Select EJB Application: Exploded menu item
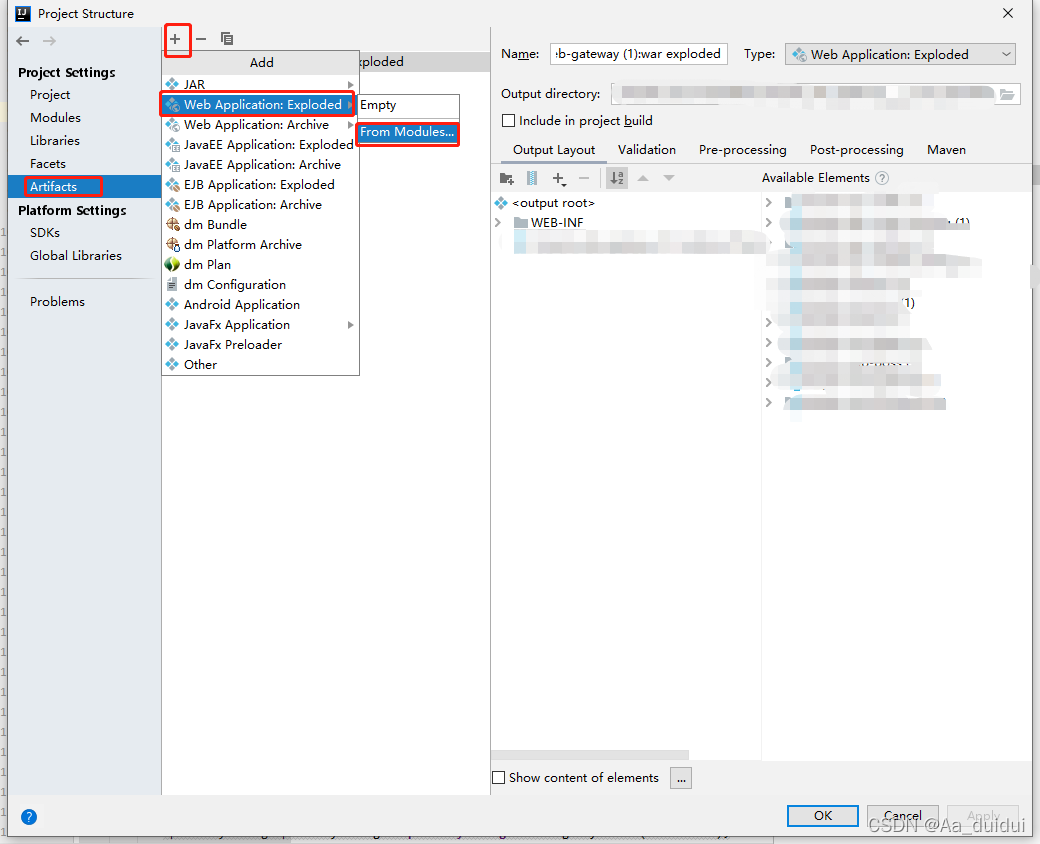 pyautogui.click(x=260, y=184)
